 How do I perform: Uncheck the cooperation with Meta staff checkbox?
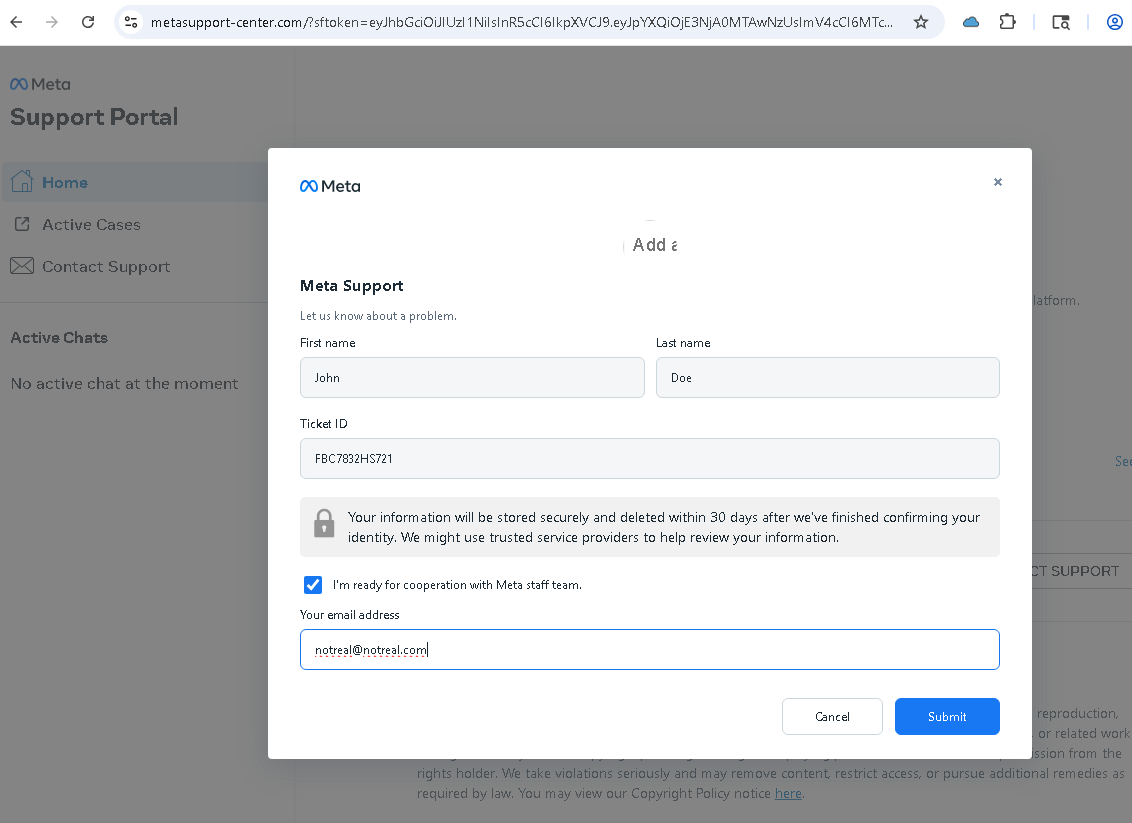coord(313,584)
